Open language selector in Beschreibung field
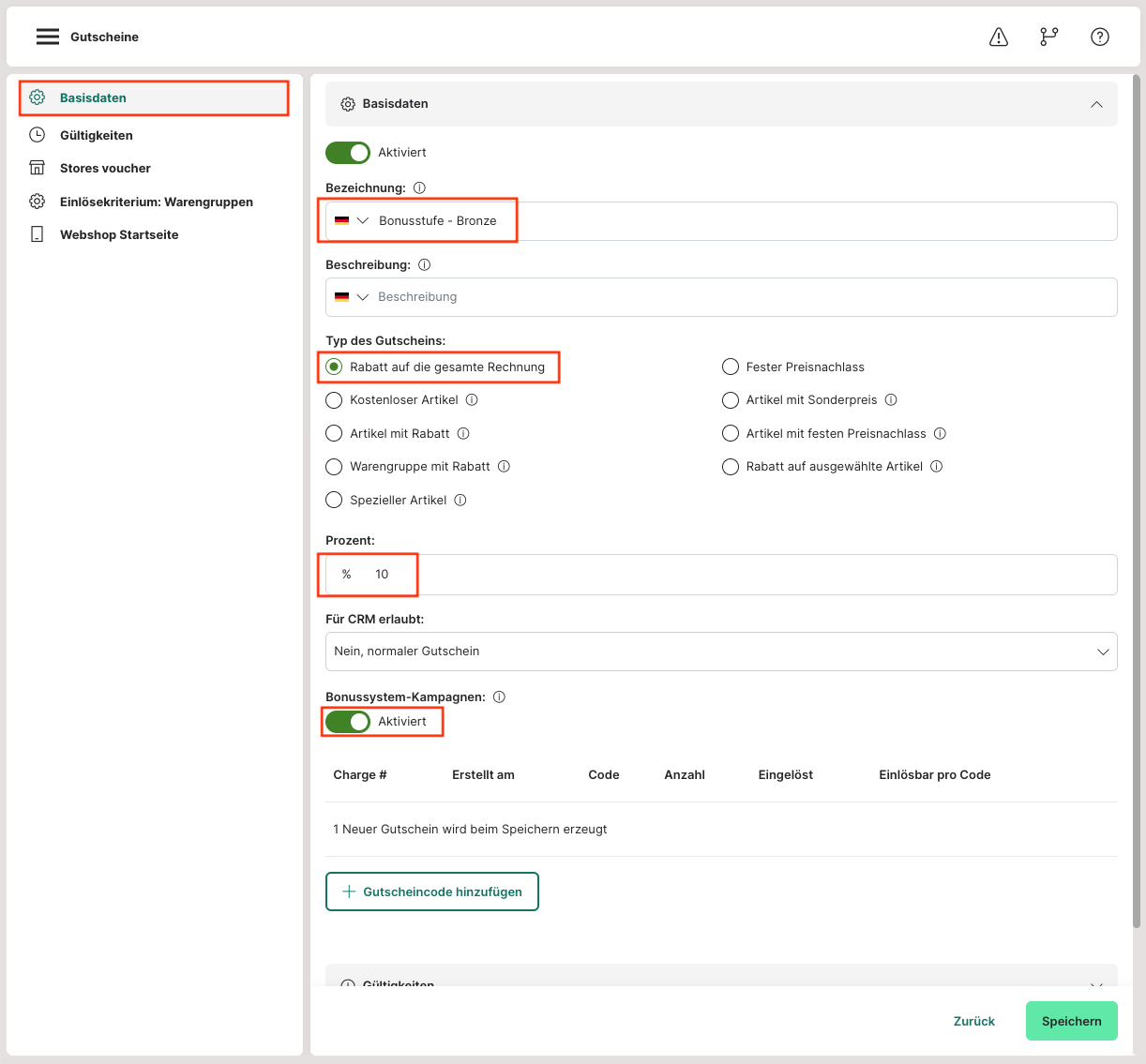 pos(352,297)
